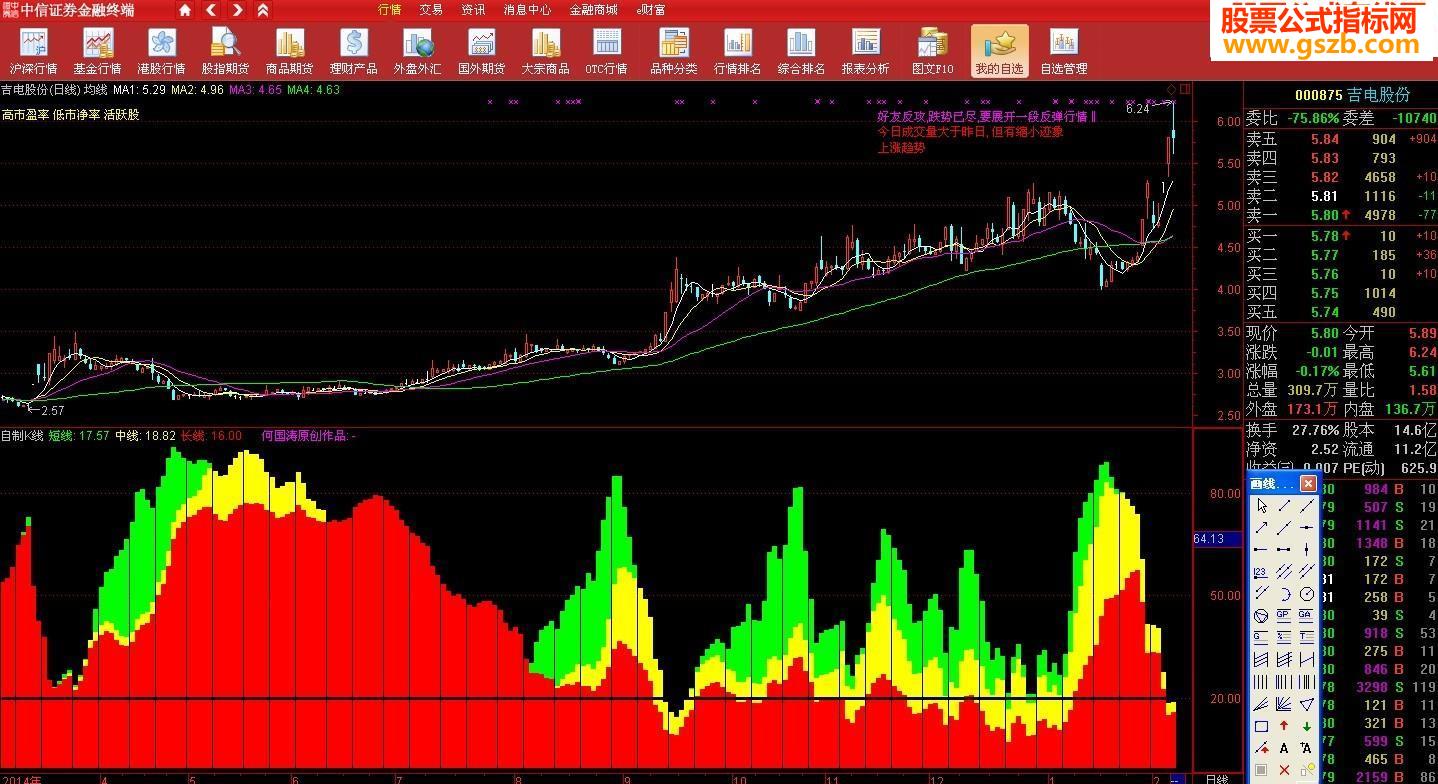Select the pointer tool in 画线 palette

click(1261, 506)
